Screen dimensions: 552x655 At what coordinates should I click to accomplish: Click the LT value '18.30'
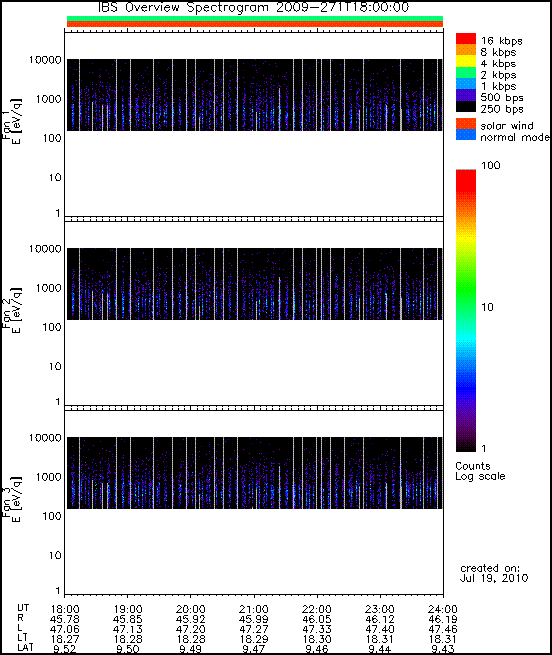tap(317, 639)
